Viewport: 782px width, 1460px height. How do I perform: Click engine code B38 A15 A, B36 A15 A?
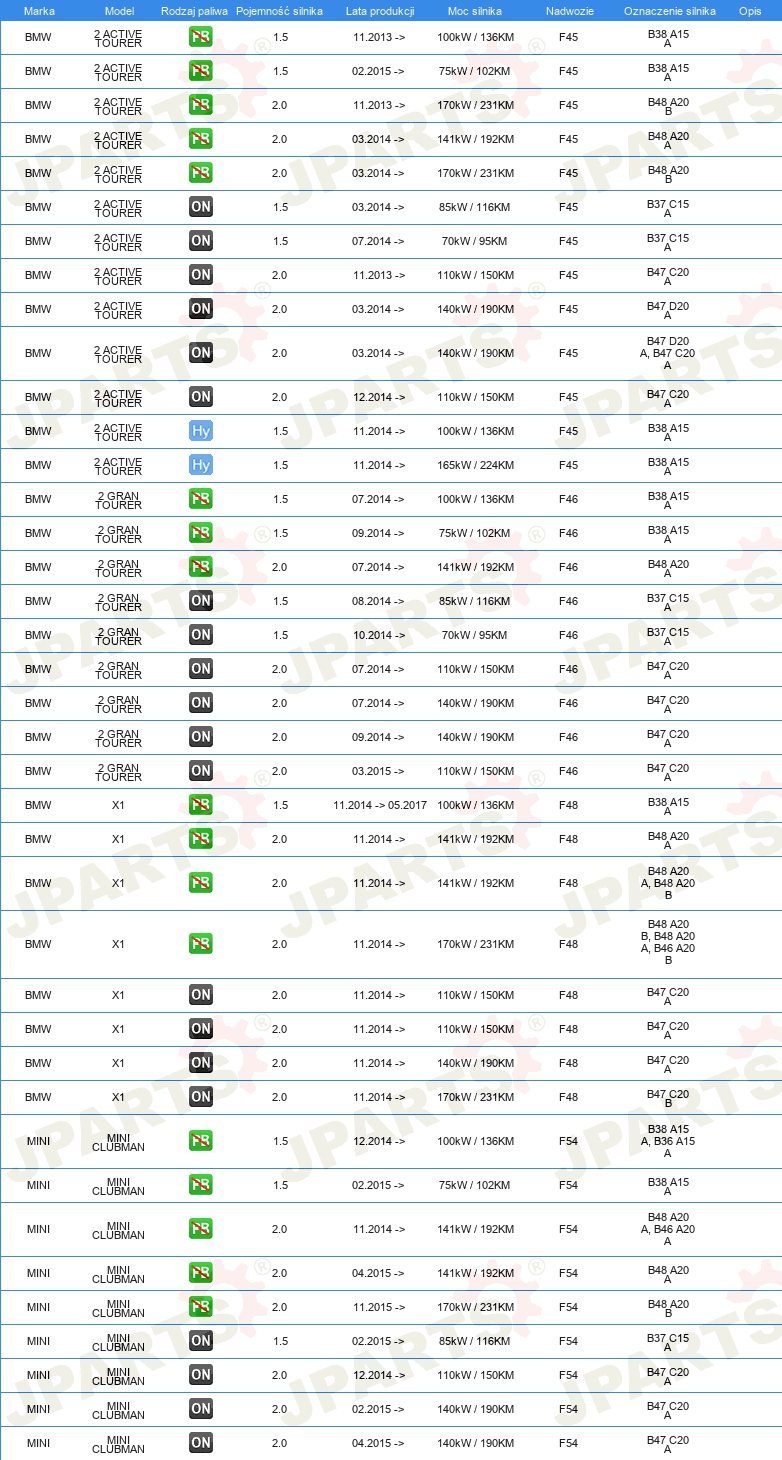(x=668, y=1141)
